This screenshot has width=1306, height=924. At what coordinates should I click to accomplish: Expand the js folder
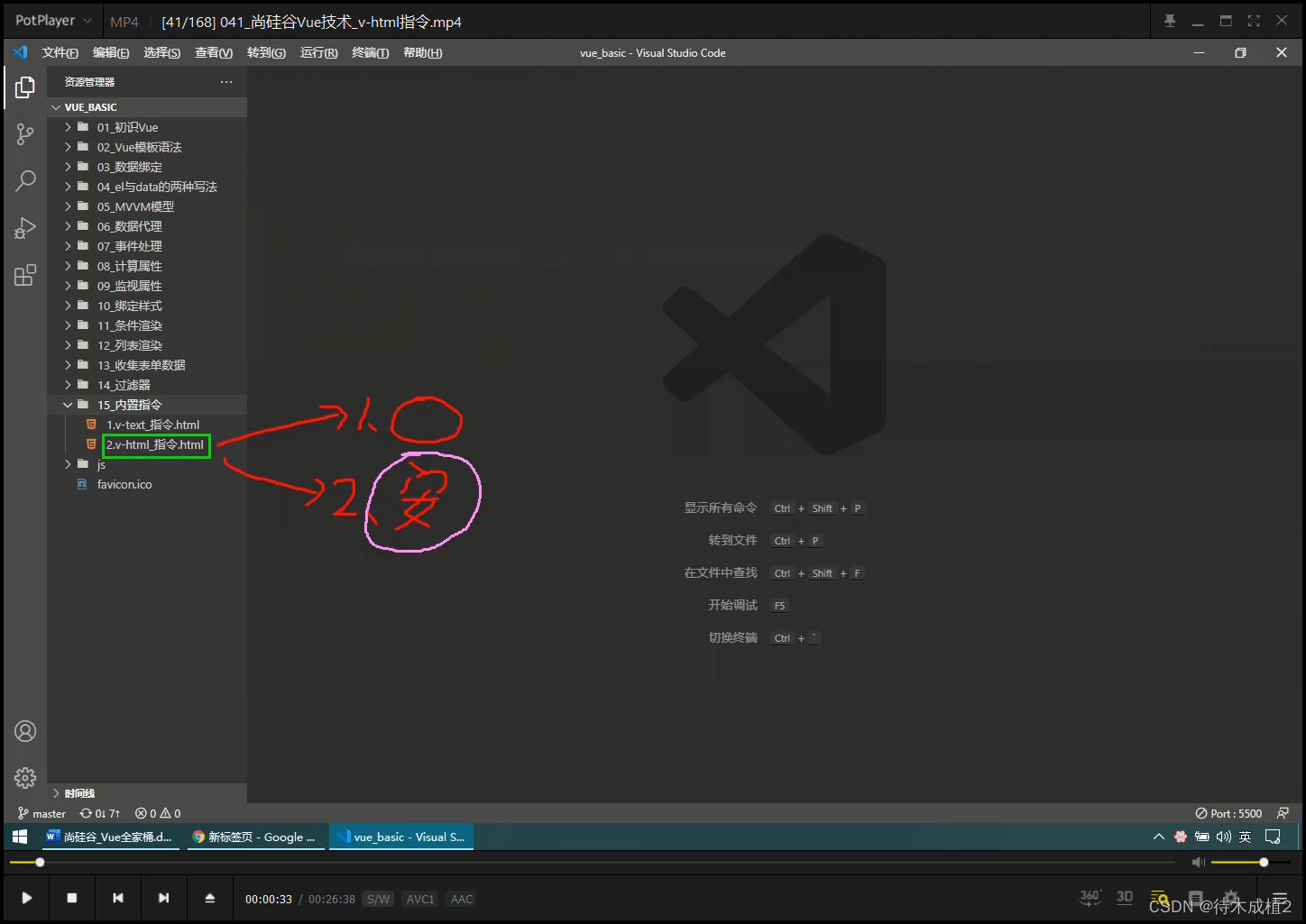click(147, 464)
